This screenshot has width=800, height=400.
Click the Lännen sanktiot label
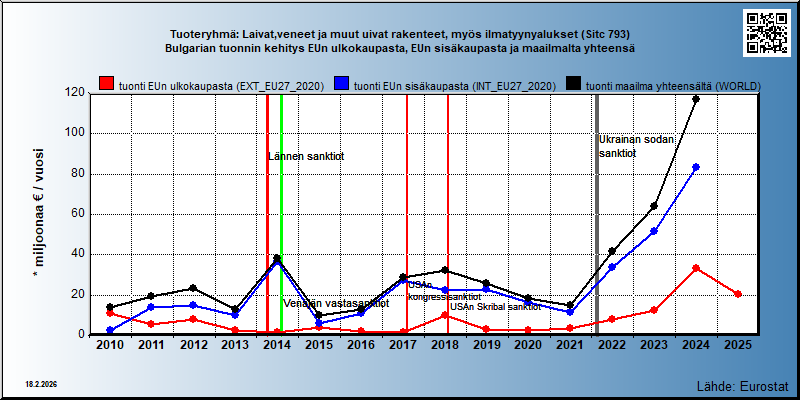tap(307, 157)
